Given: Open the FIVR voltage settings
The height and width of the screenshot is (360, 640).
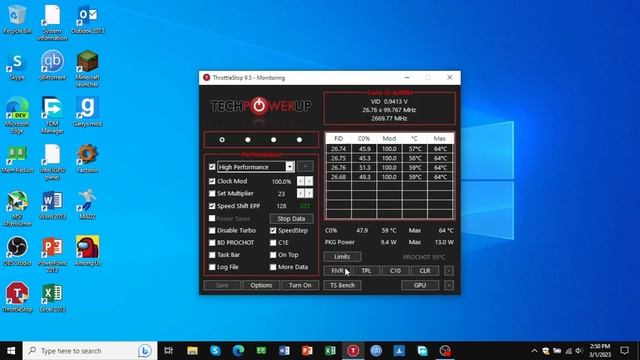Looking at the screenshot, I should [337, 271].
